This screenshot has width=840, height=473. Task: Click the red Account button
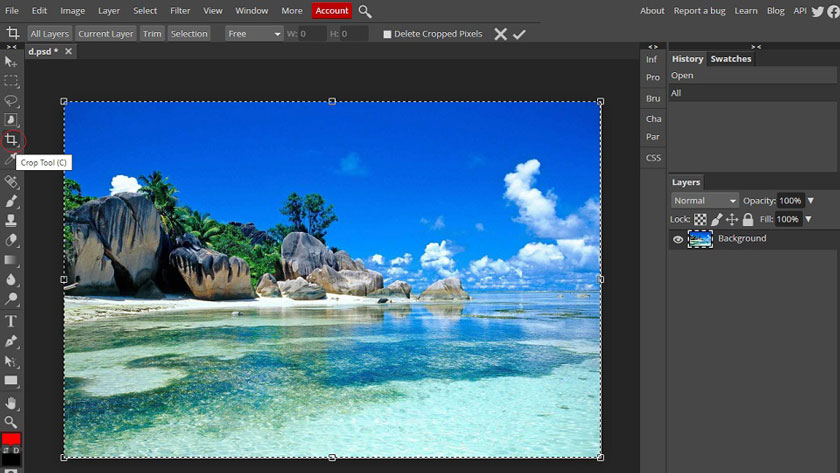[332, 11]
